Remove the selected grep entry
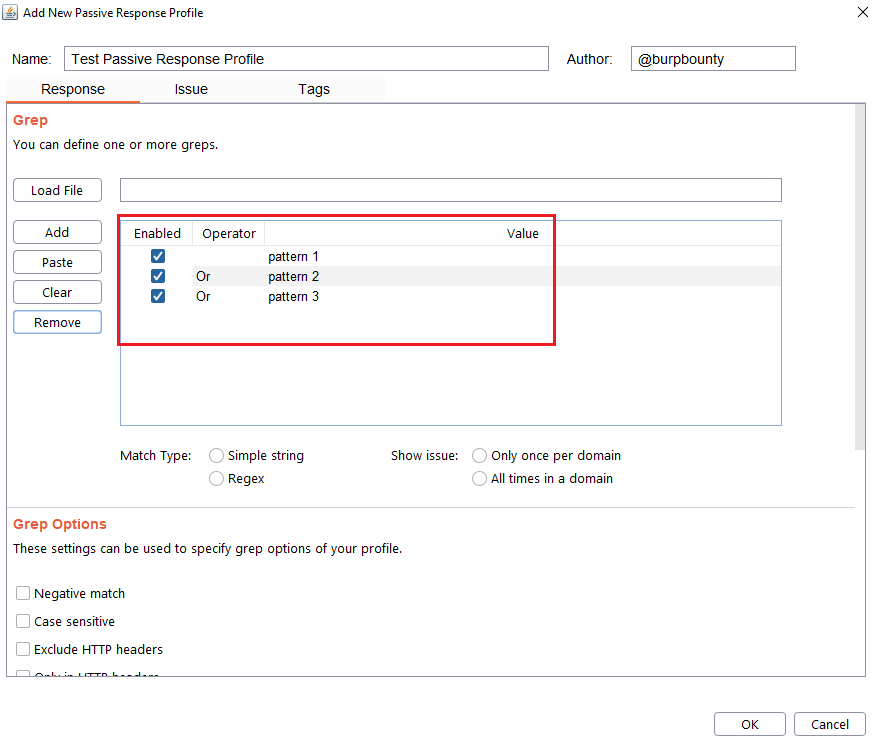The image size is (878, 746). (x=57, y=323)
